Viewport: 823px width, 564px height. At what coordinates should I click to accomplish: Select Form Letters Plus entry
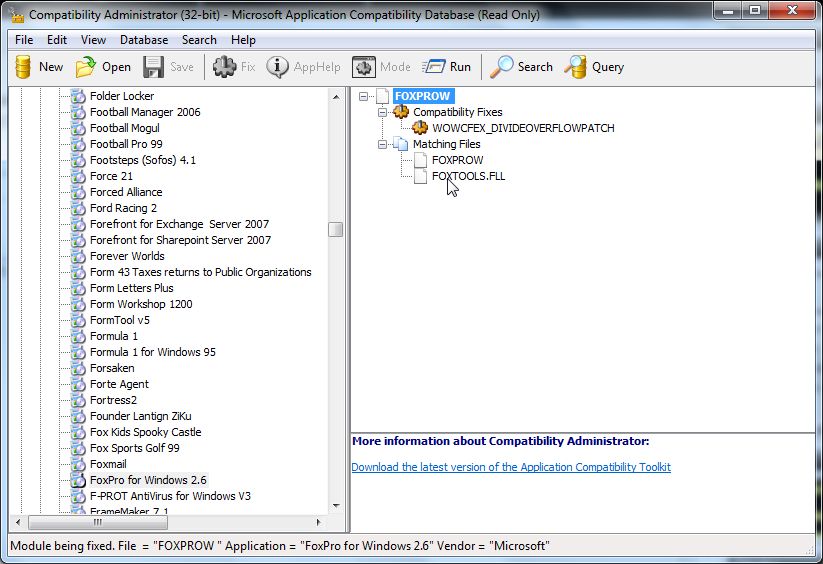(132, 288)
